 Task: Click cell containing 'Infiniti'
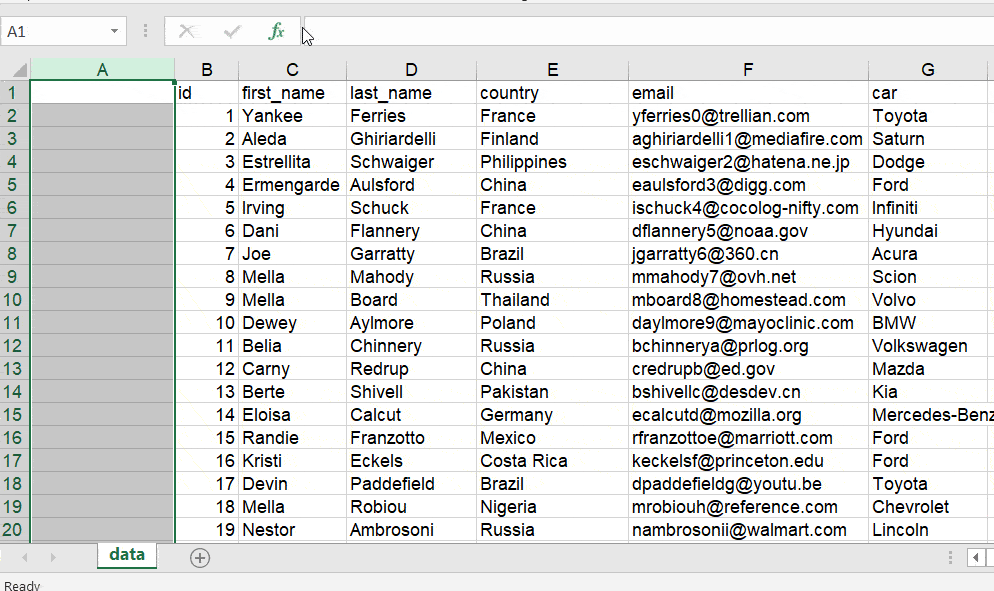point(928,208)
